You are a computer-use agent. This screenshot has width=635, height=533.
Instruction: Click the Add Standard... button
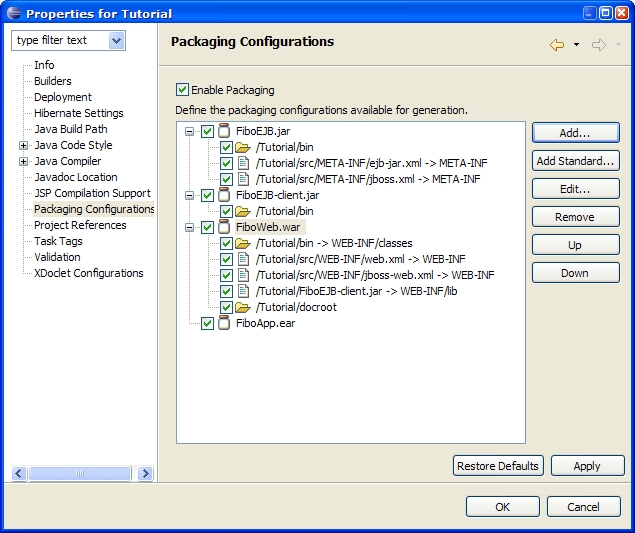coord(575,161)
